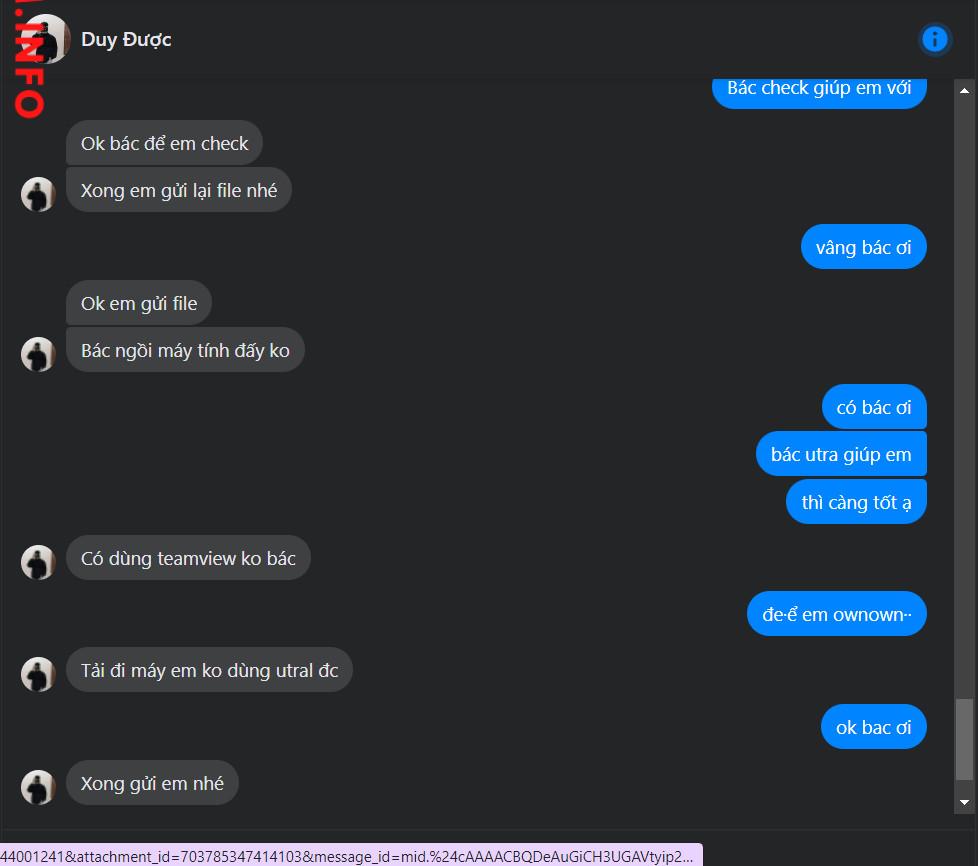Select message 'Ok em gửi file'

coord(139,303)
